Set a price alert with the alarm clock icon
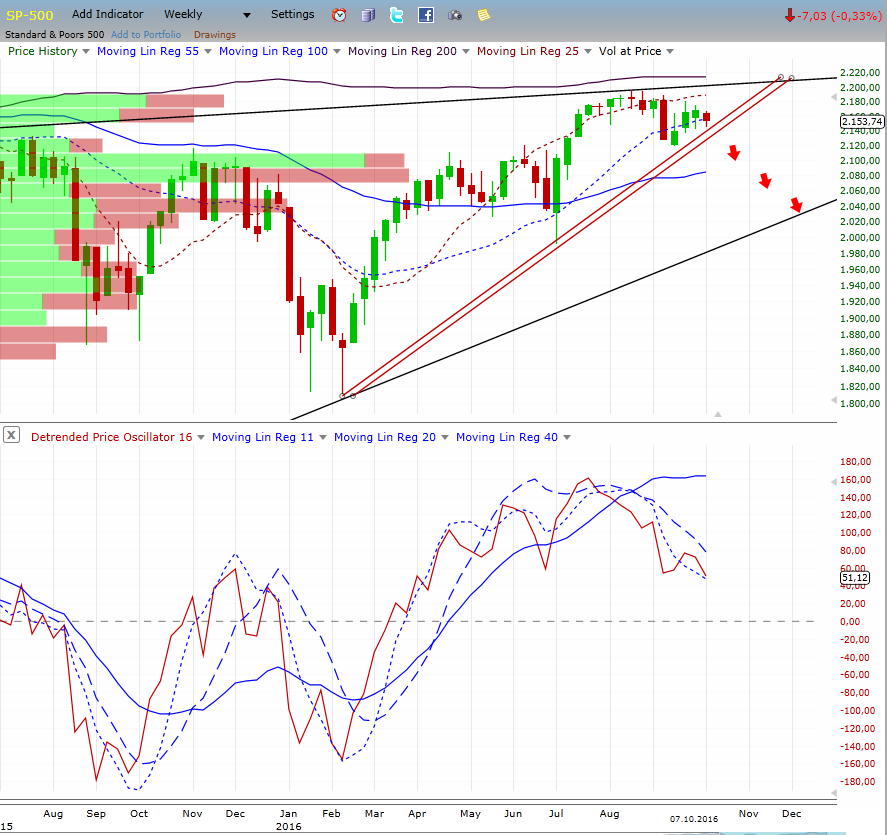 pyautogui.click(x=339, y=14)
